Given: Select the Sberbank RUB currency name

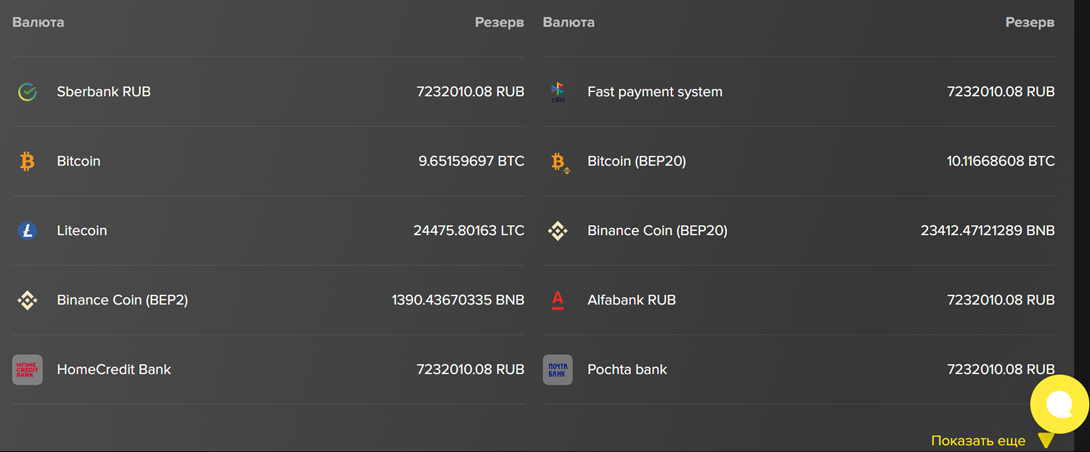Looking at the screenshot, I should (104, 92).
